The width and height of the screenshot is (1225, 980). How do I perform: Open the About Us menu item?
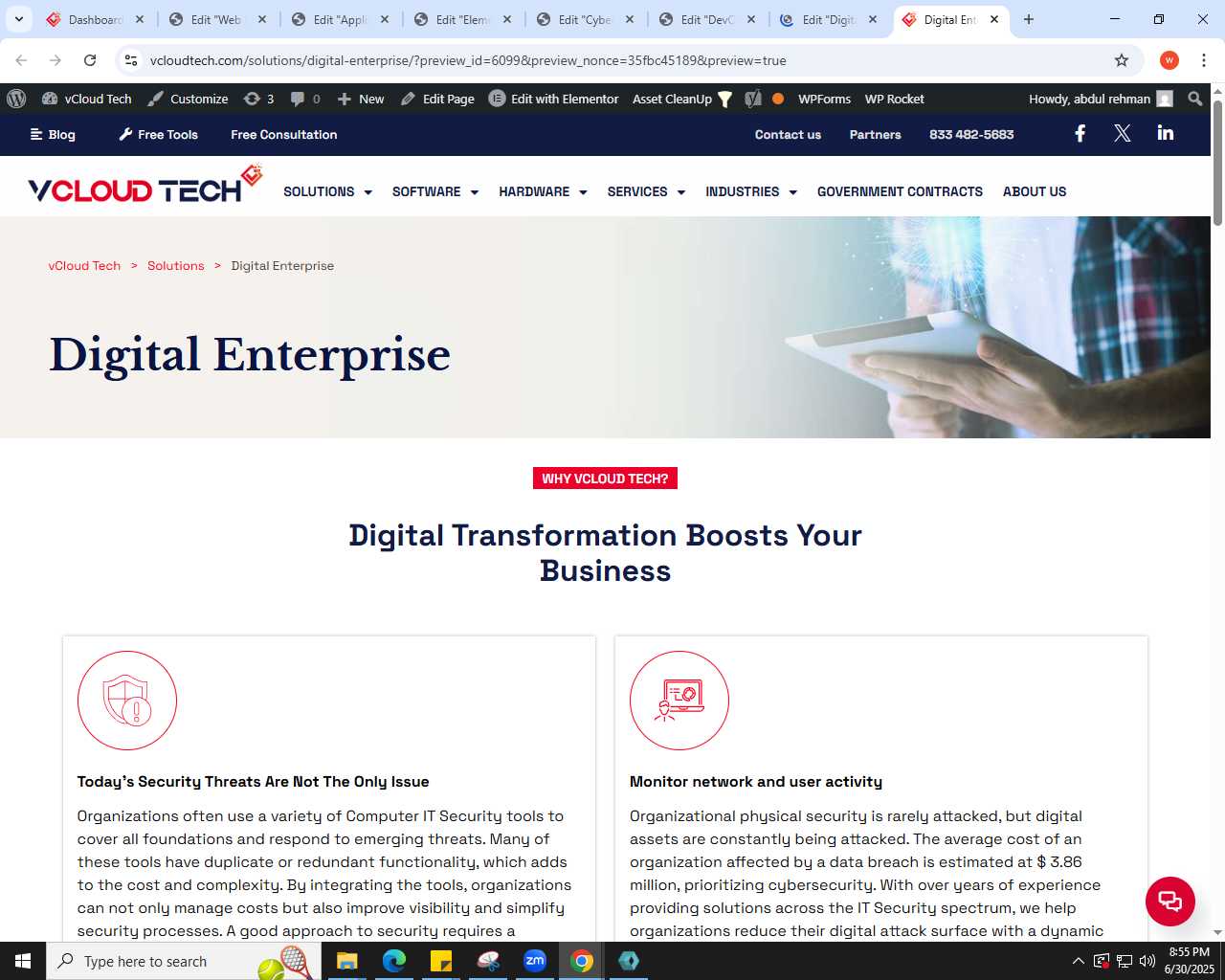click(x=1034, y=191)
